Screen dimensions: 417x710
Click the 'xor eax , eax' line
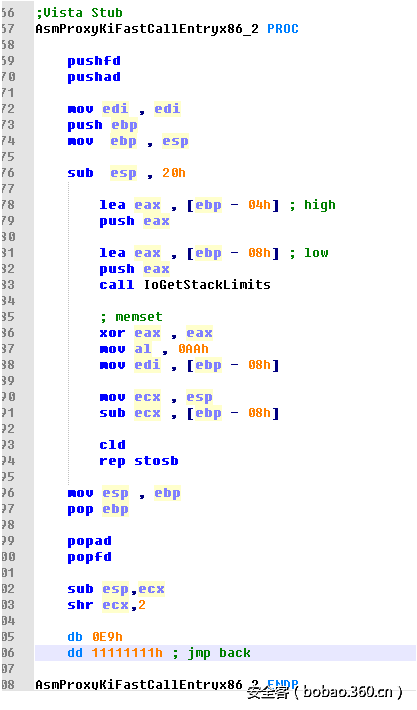pyautogui.click(x=156, y=333)
